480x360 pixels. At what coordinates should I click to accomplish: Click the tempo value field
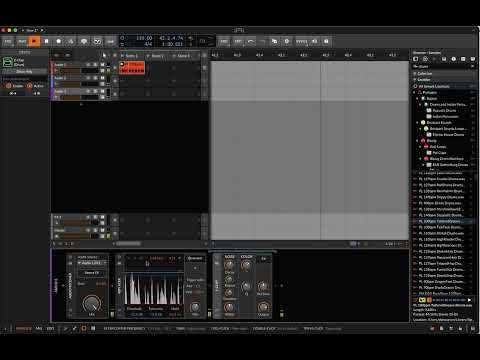pyautogui.click(x=144, y=38)
